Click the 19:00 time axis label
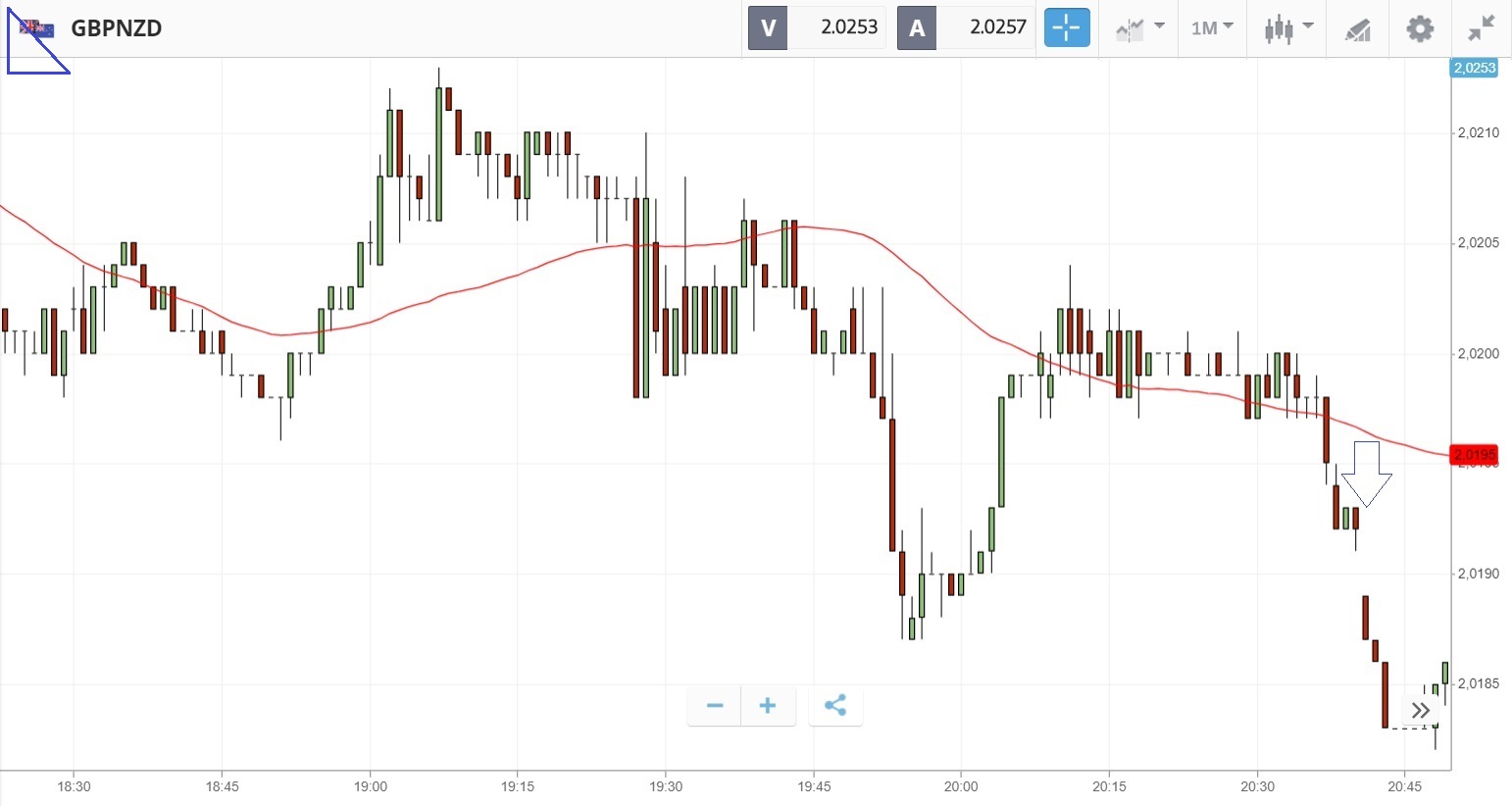1512x806 pixels. click(x=370, y=786)
